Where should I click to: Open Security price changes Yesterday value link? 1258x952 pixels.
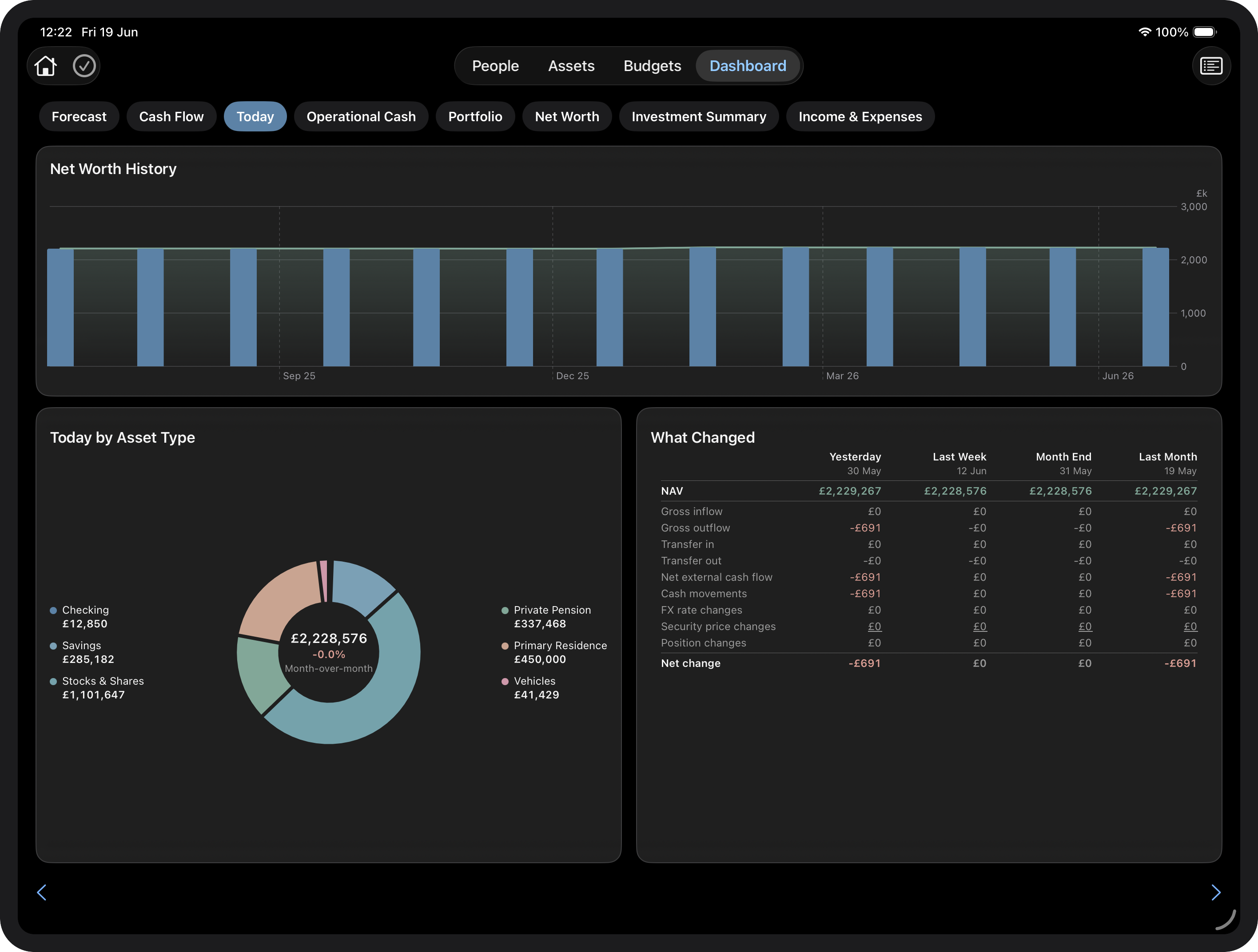click(874, 627)
